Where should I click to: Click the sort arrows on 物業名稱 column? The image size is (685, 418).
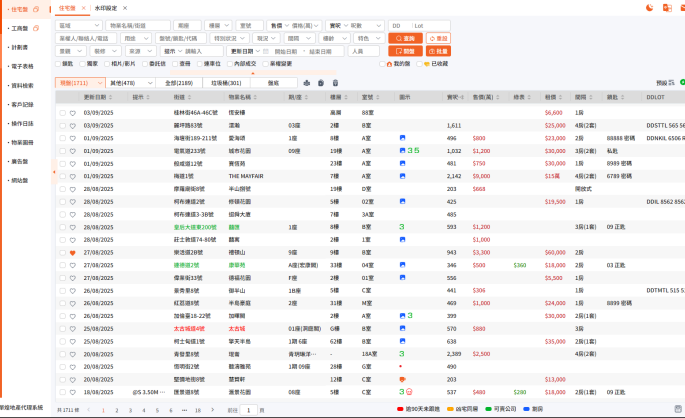tap(255, 97)
